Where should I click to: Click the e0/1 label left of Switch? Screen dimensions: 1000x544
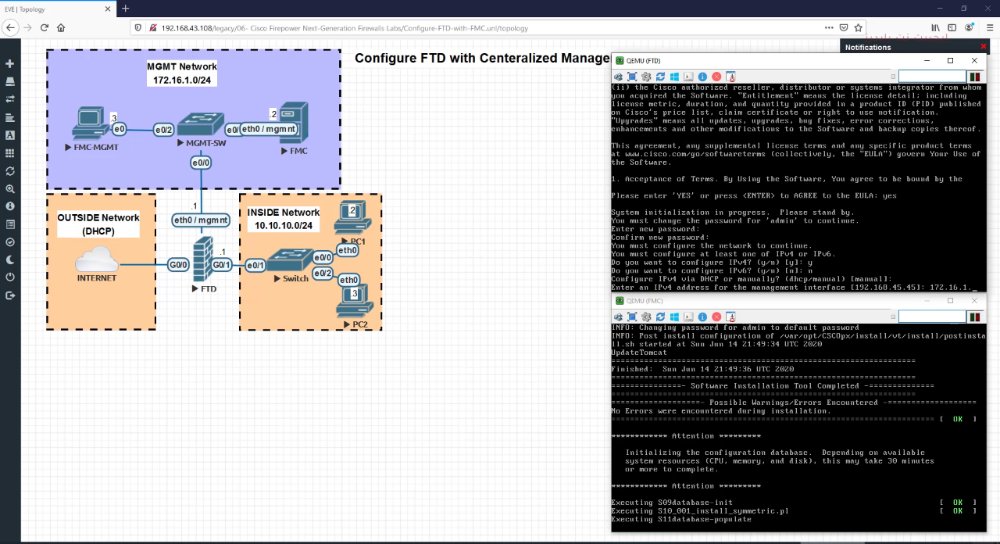pyautogui.click(x=255, y=265)
